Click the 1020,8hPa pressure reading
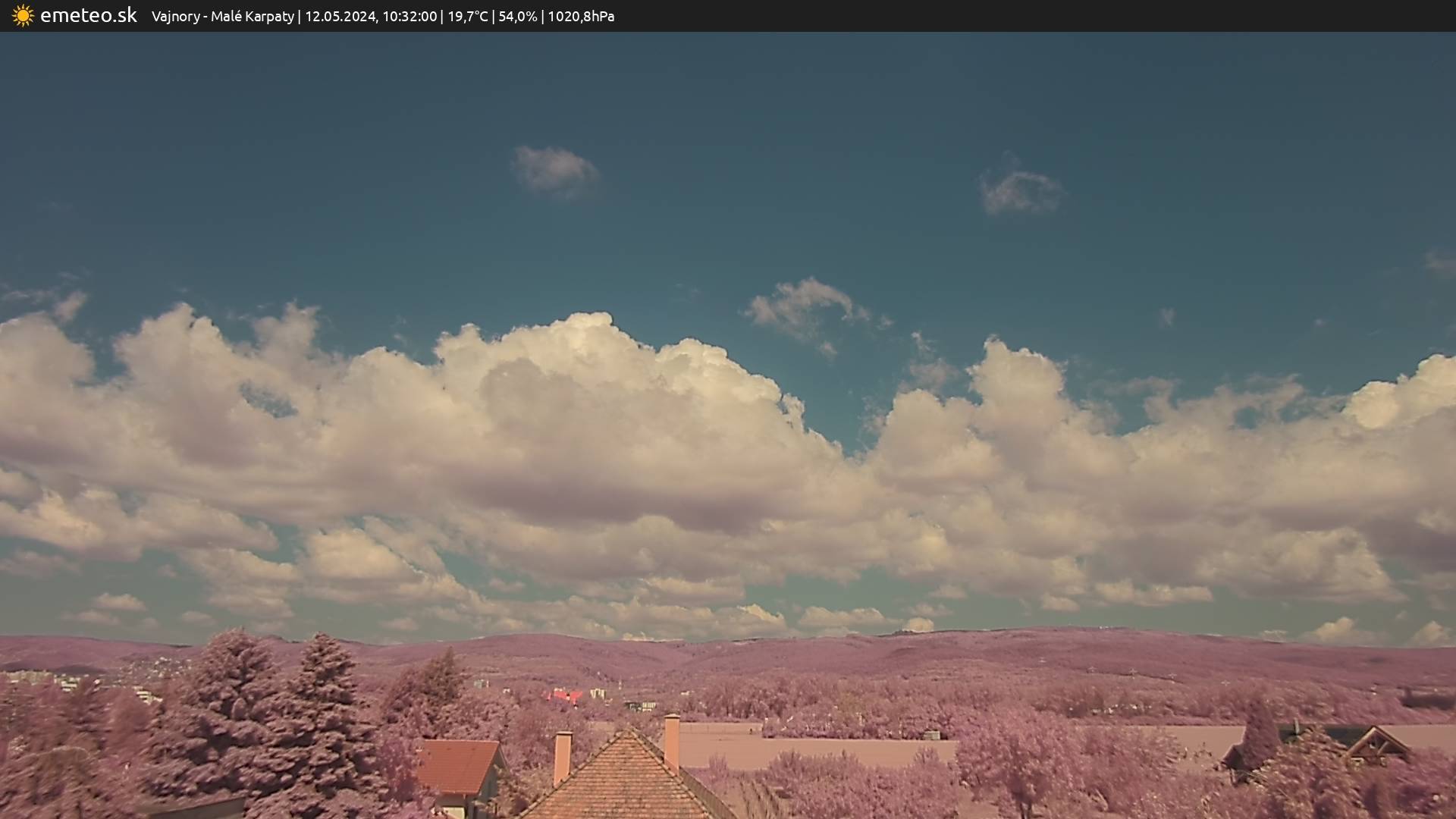The width and height of the screenshot is (1456, 819). click(x=581, y=17)
